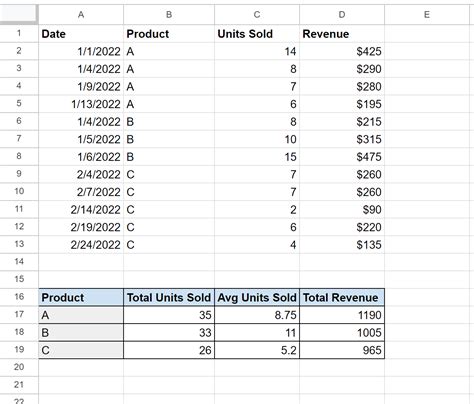Screen dimensions: 474x404
Task: Select the cell with date 1/5/2022
Action: point(81,139)
